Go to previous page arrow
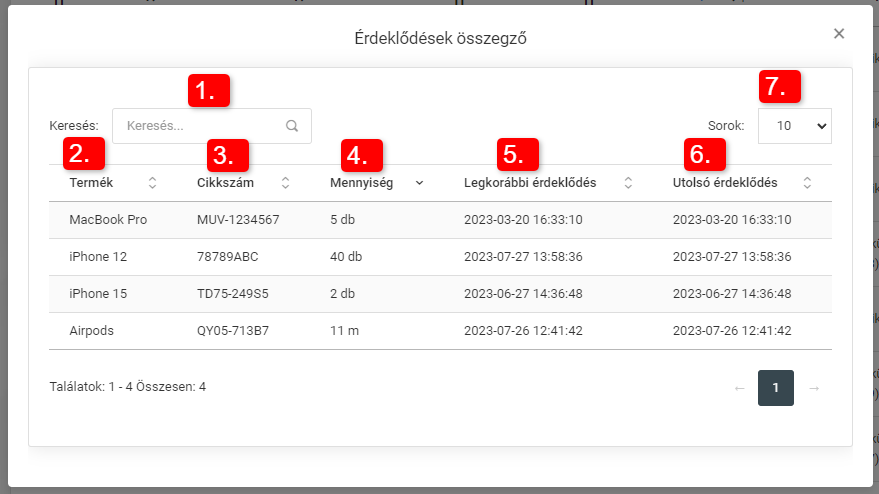The image size is (879, 494). point(739,388)
